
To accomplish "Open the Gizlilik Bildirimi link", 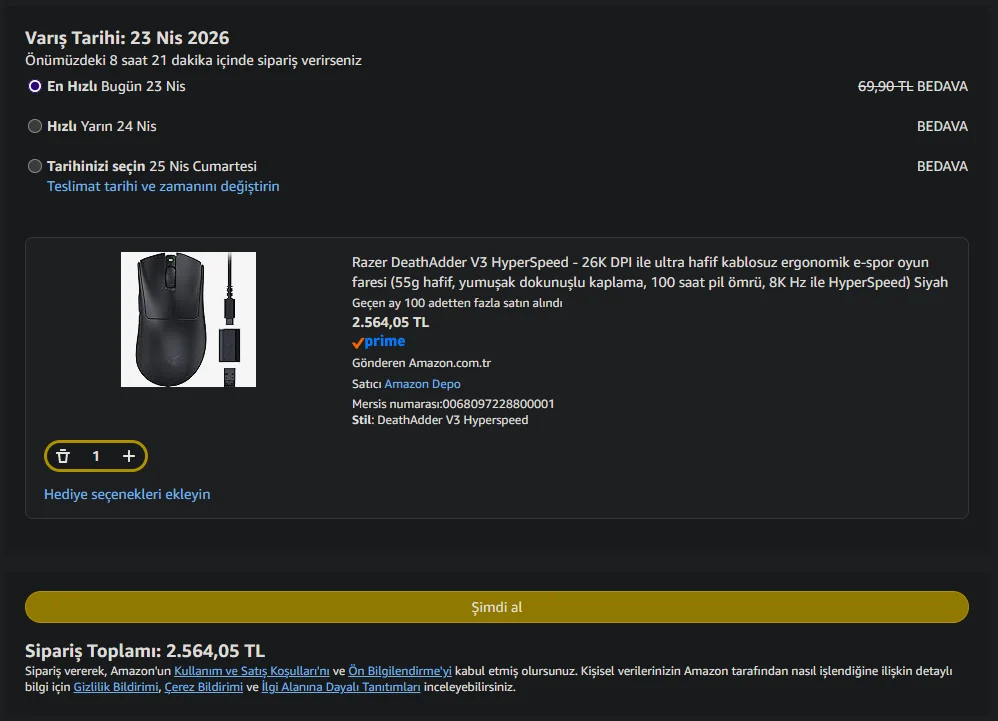I will click(x=116, y=687).
